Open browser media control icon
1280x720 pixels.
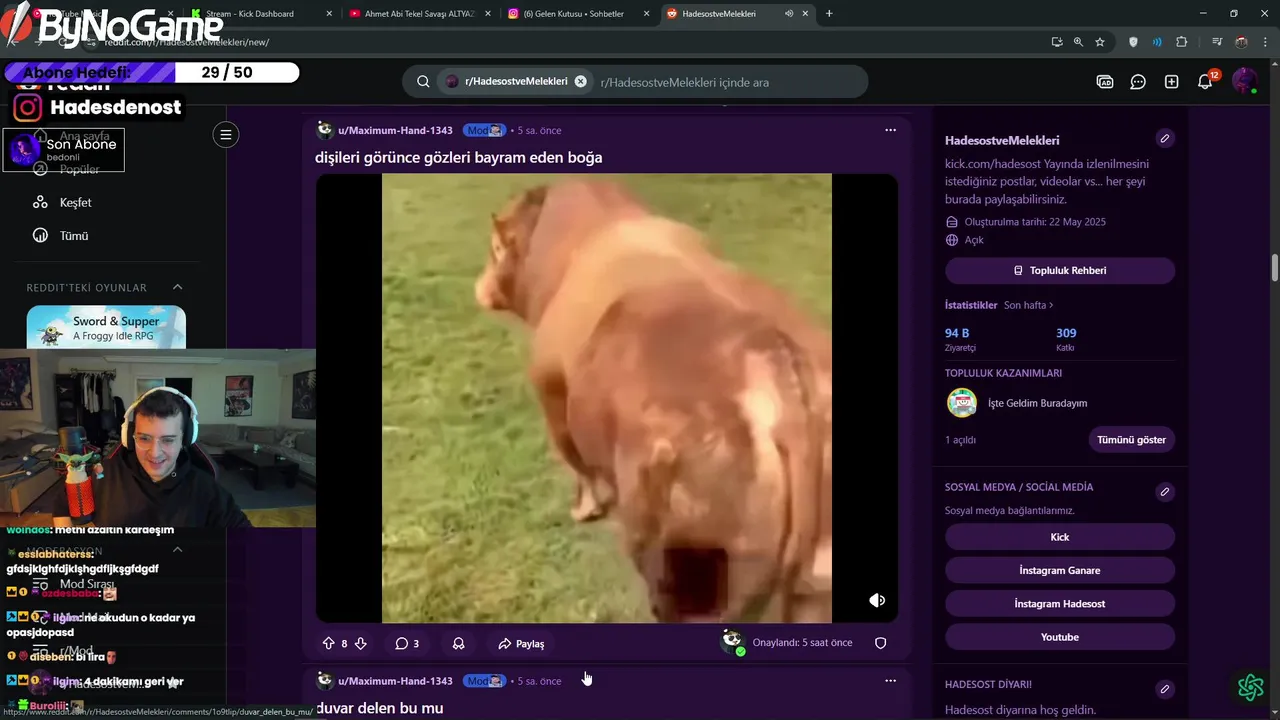coord(1217,42)
